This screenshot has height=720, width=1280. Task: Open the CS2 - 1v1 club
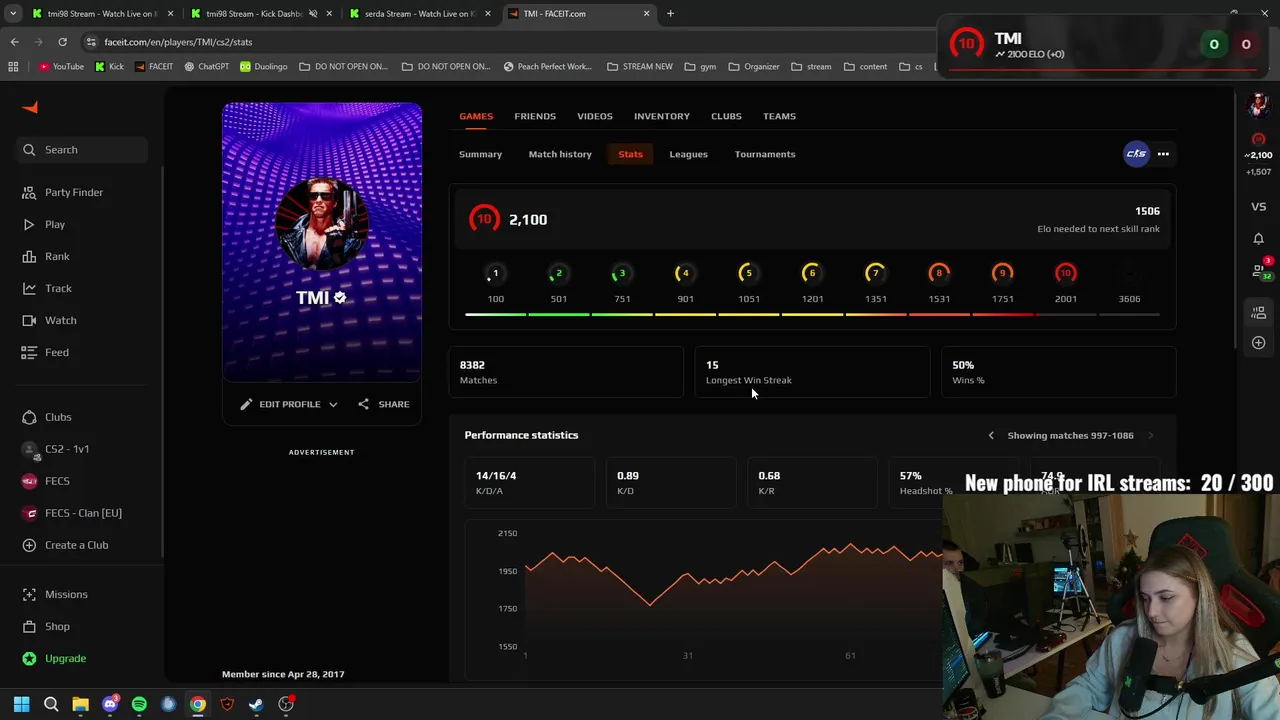tap(67, 449)
